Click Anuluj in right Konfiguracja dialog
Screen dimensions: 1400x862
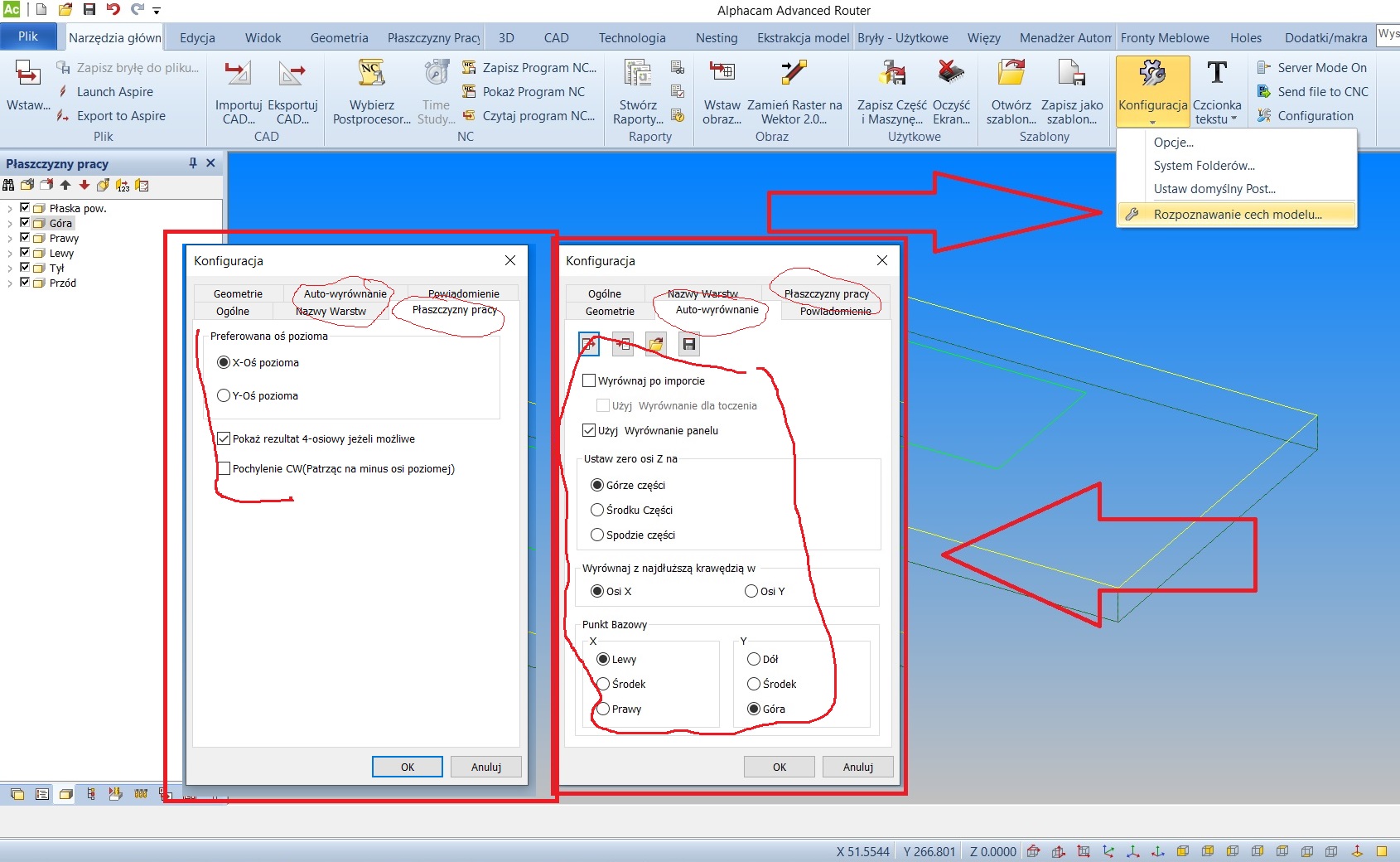858,767
